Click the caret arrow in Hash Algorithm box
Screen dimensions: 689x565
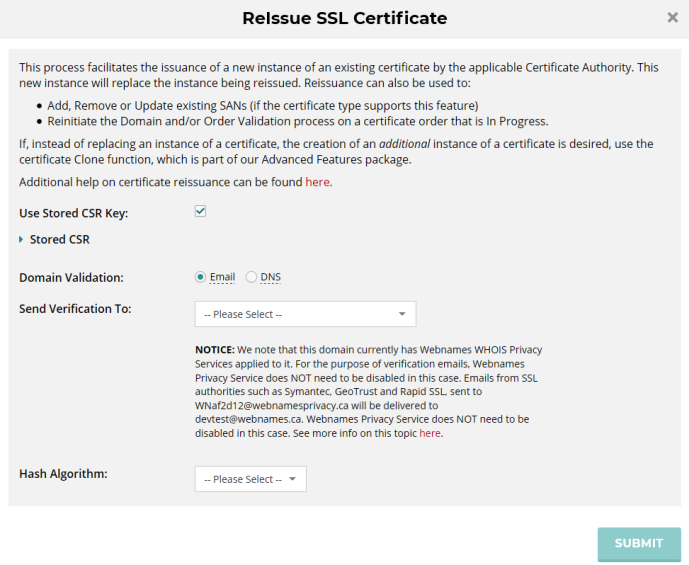292,479
